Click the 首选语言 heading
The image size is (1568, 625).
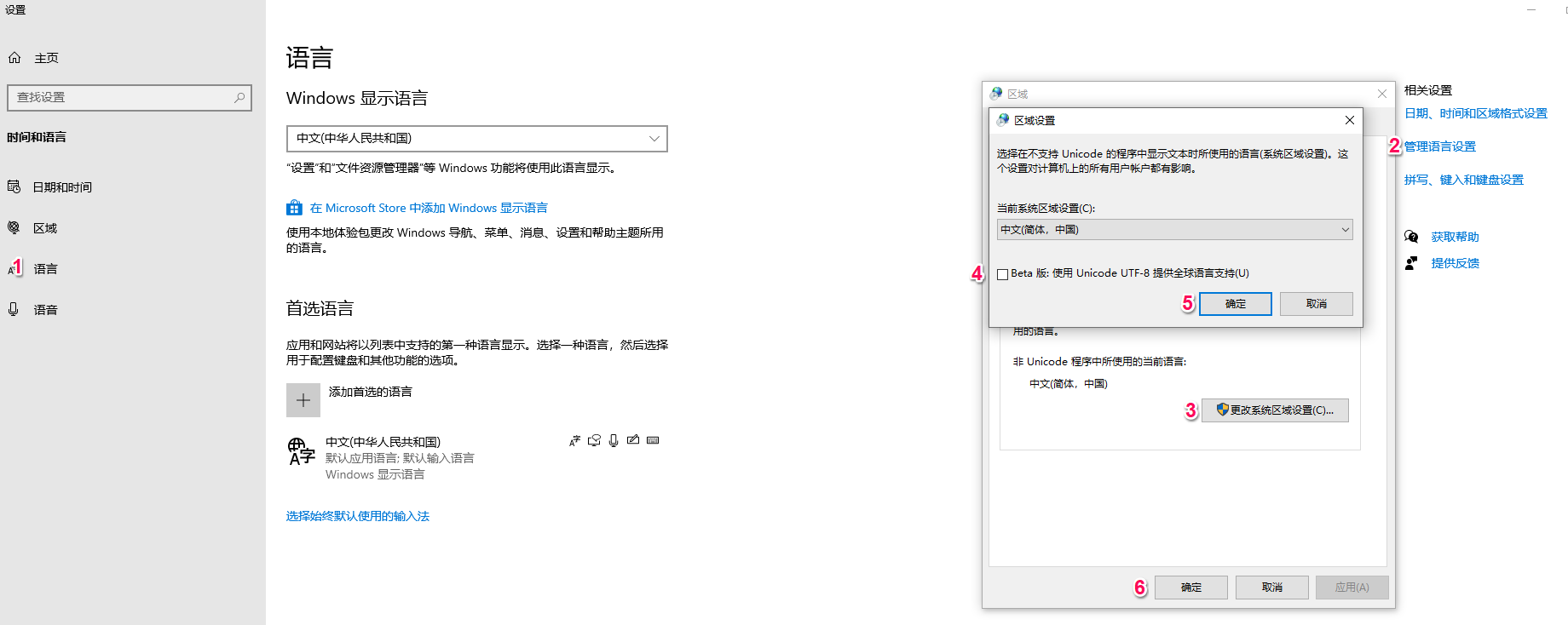click(x=320, y=309)
